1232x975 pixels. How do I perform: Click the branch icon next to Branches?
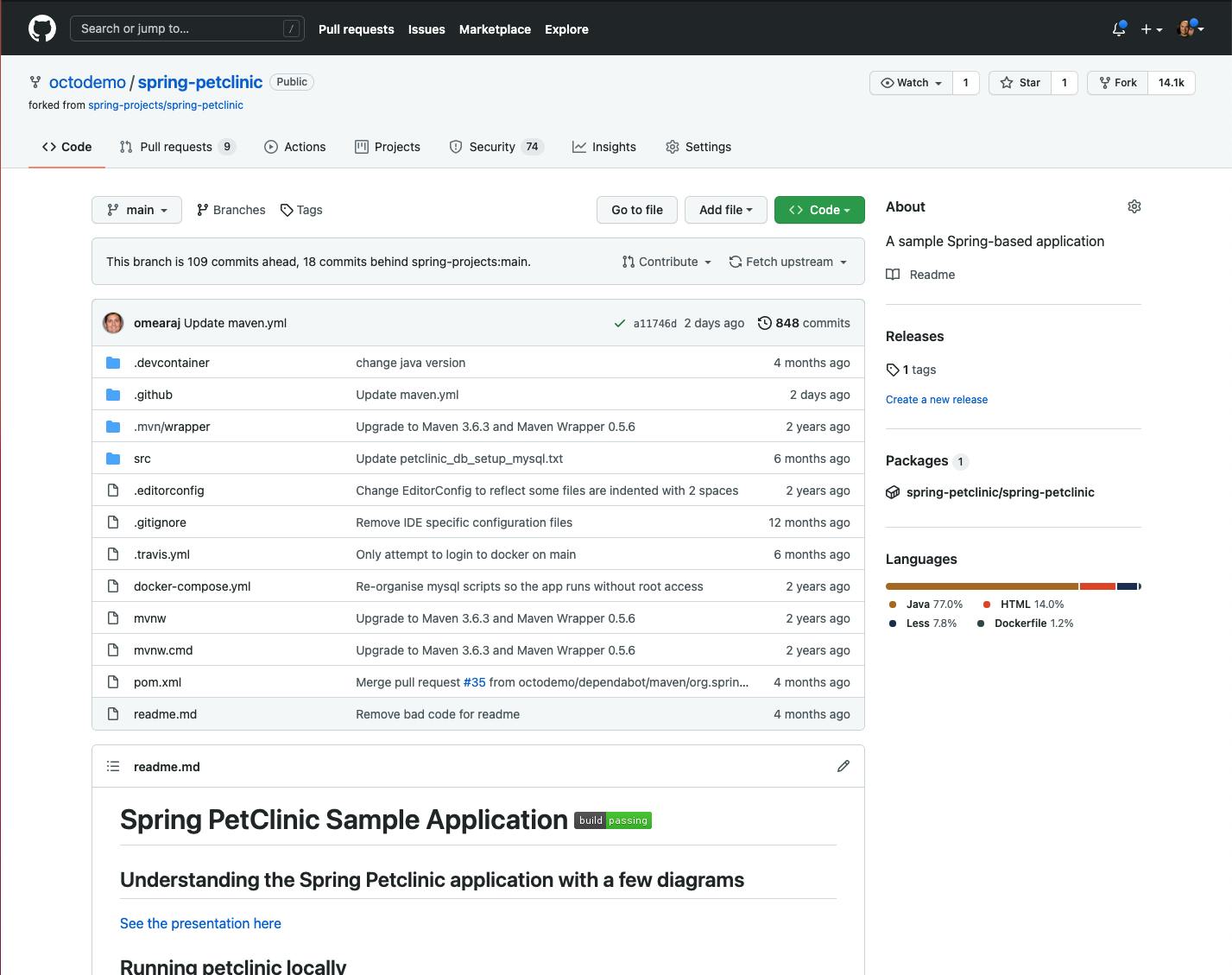tap(202, 209)
